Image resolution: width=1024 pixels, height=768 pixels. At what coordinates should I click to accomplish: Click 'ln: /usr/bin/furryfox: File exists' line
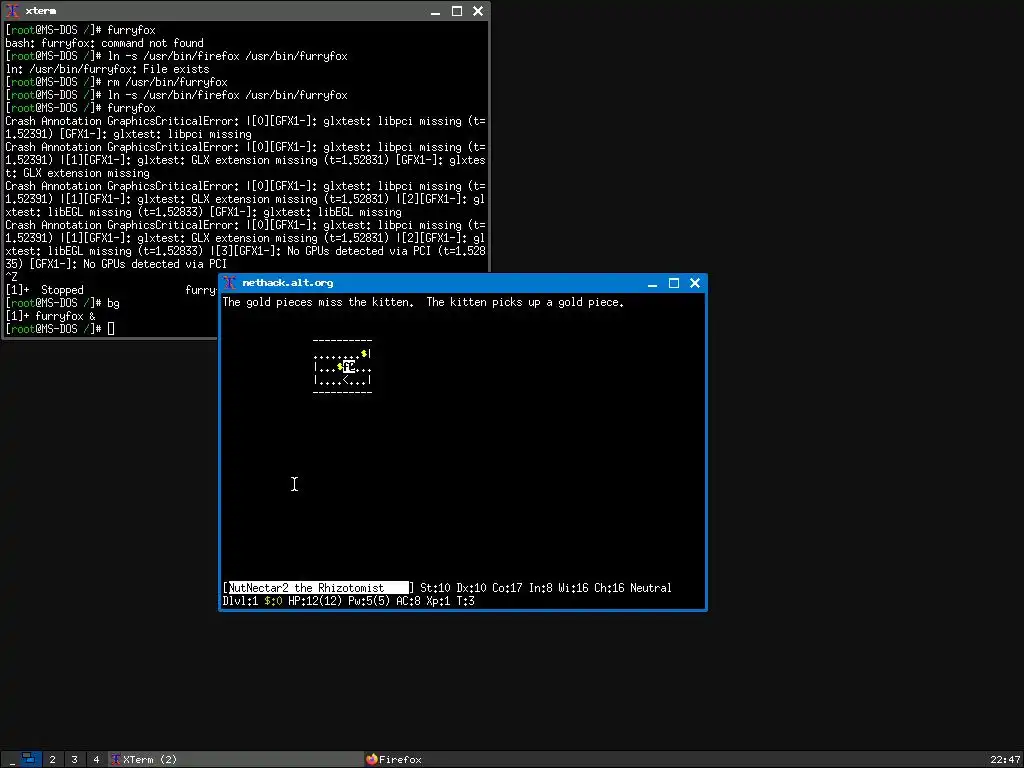[x=107, y=69]
